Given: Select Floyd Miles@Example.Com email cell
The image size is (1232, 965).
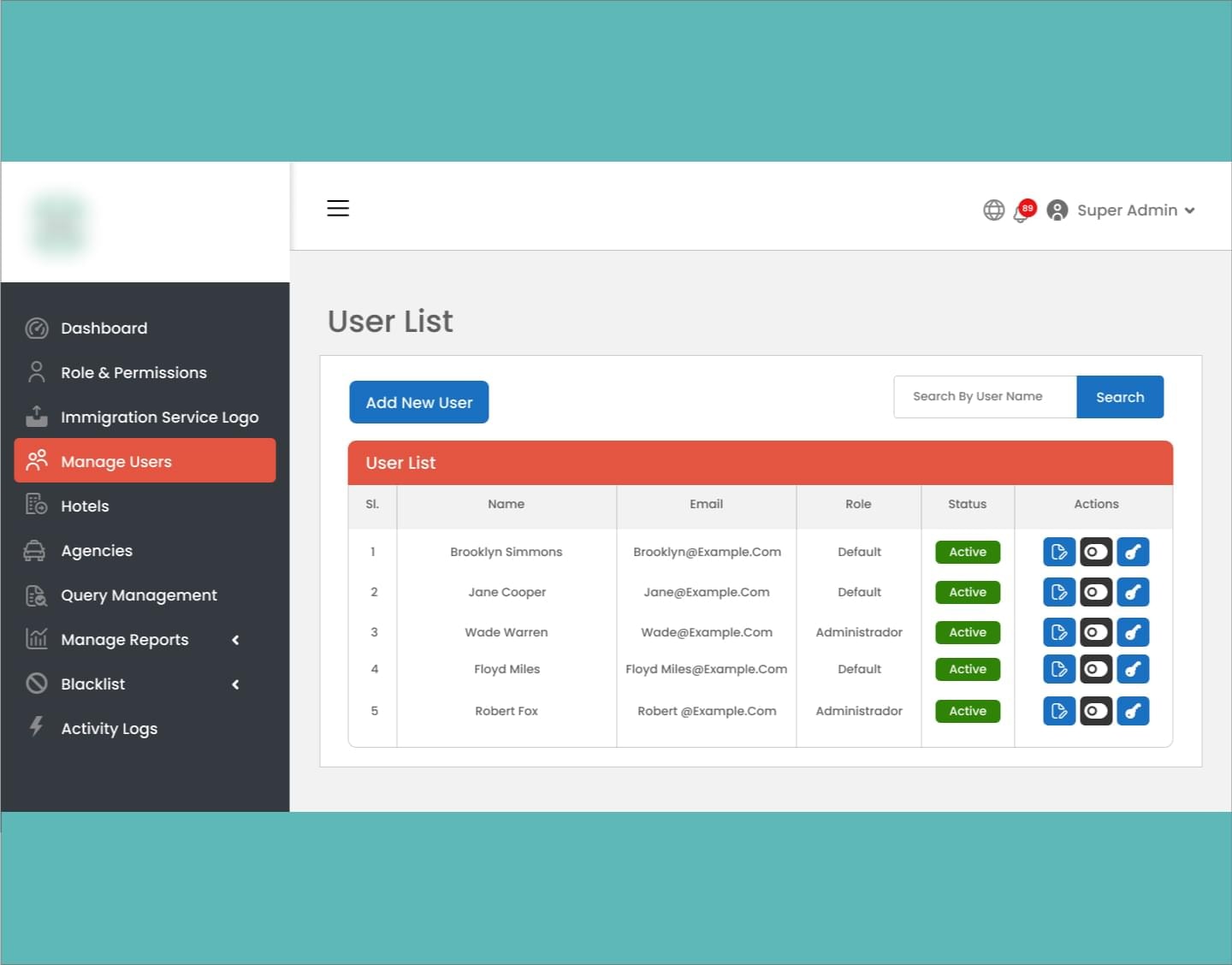Looking at the screenshot, I should click(707, 669).
